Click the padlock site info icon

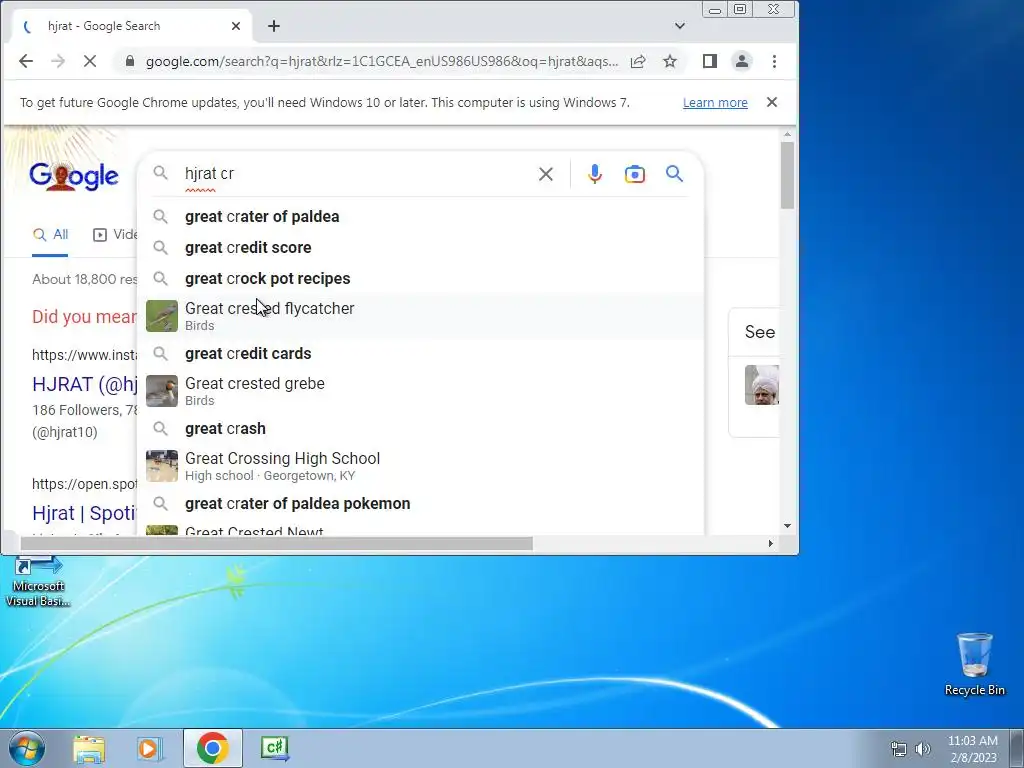130,61
